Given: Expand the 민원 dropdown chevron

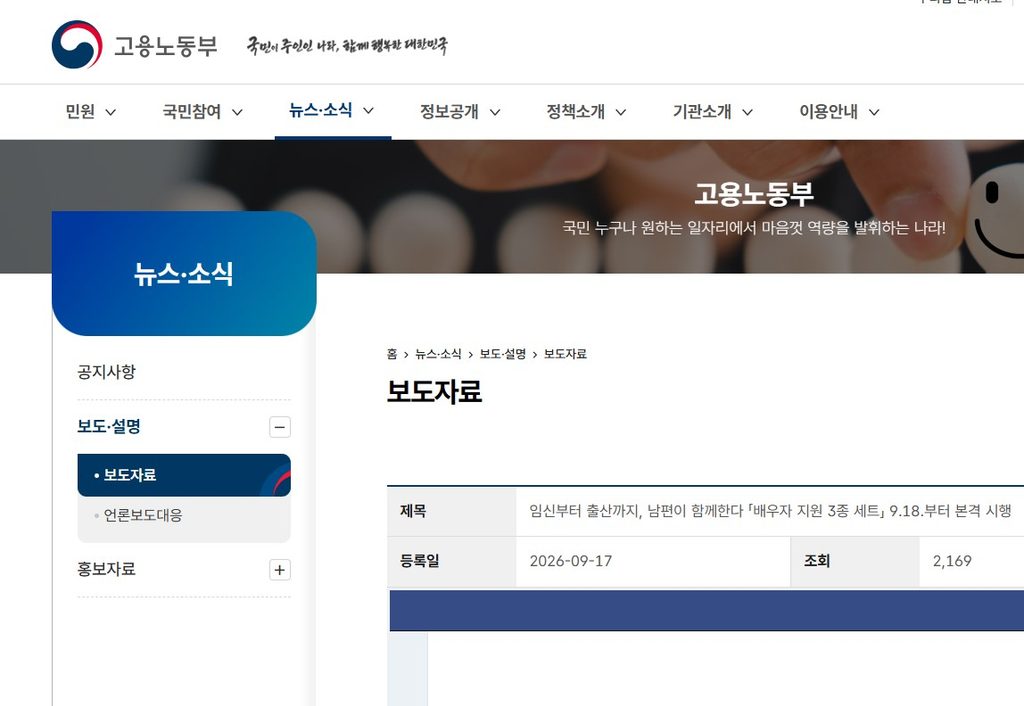Looking at the screenshot, I should [111, 112].
